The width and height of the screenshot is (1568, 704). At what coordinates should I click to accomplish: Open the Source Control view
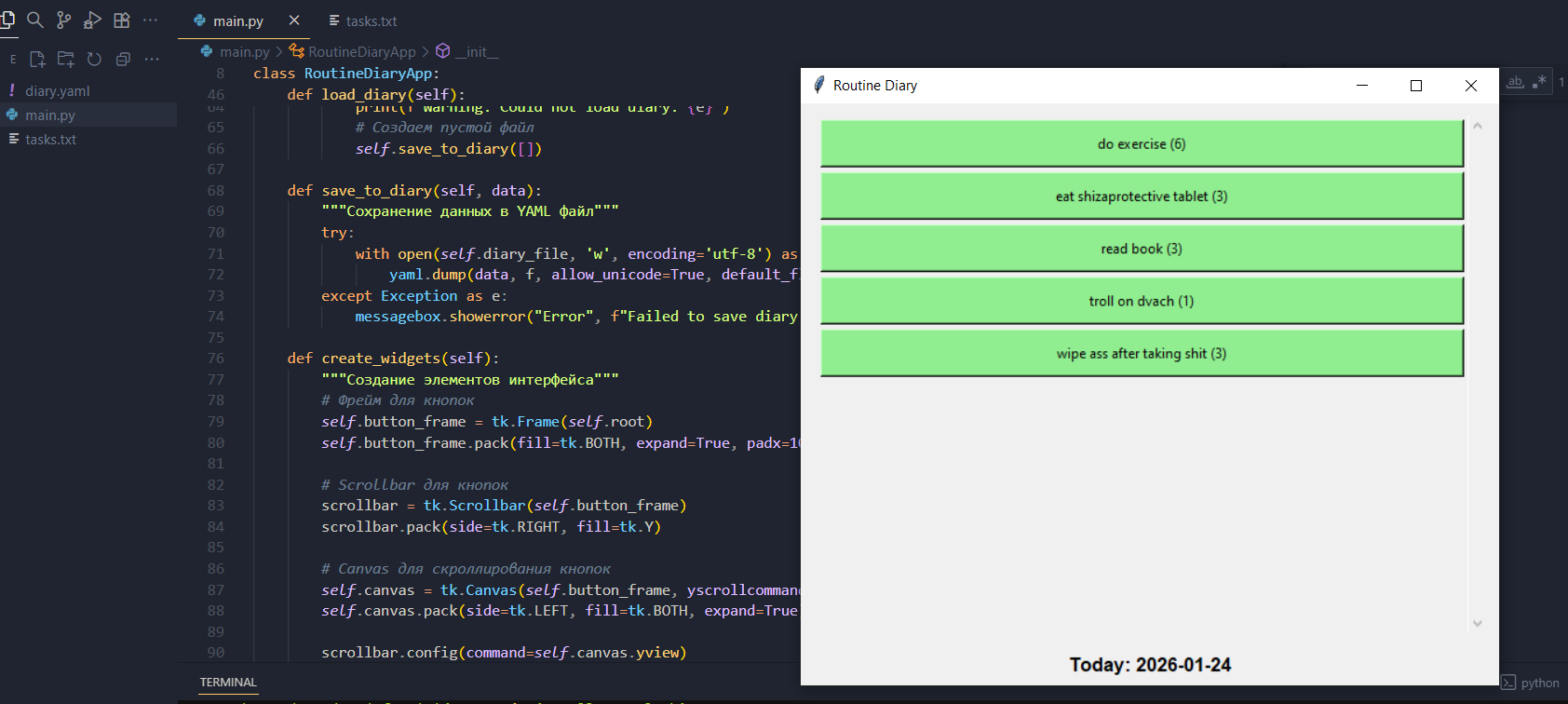[x=64, y=20]
